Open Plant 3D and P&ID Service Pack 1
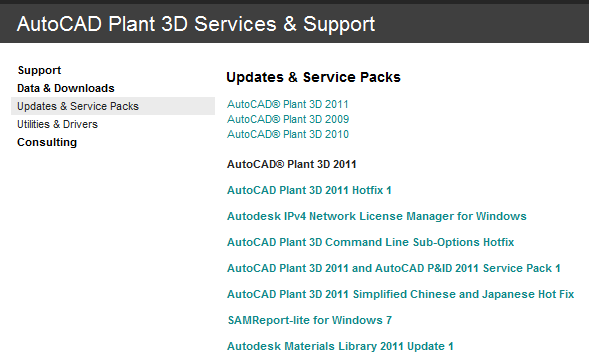 (394, 268)
